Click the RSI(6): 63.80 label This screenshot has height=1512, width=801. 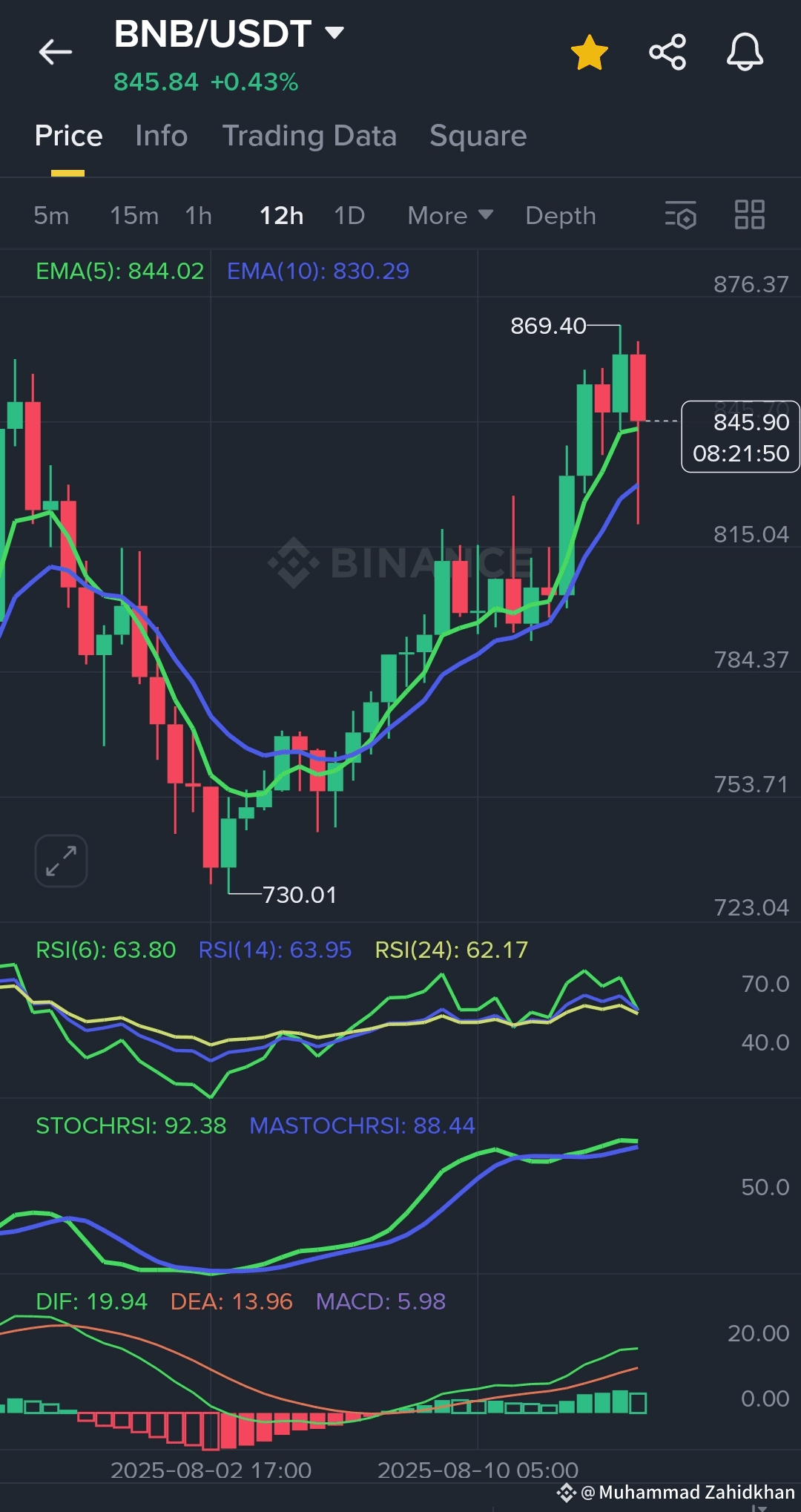(x=105, y=950)
